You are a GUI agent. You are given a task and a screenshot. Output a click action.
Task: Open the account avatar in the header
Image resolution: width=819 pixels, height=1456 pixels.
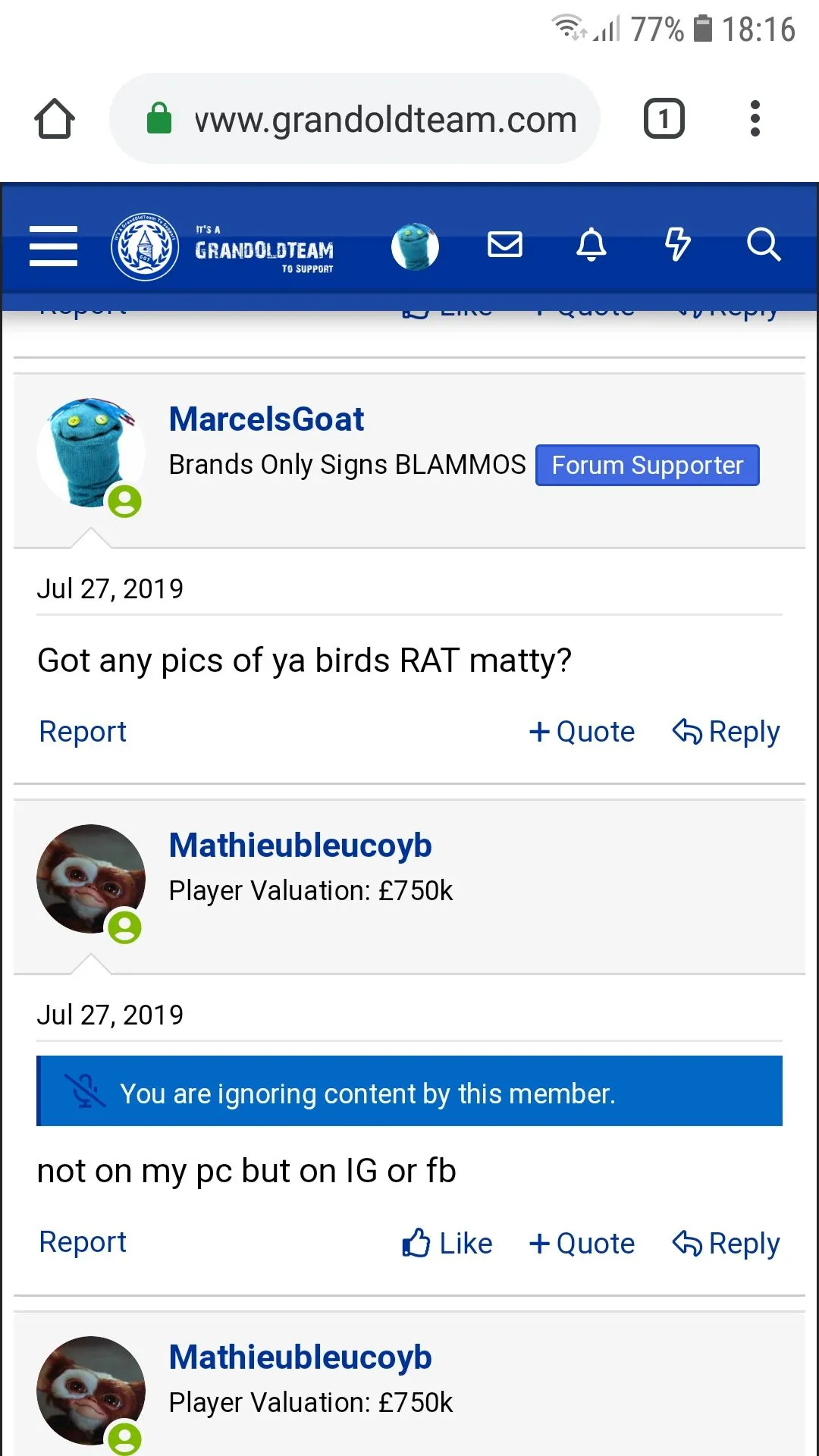click(415, 246)
